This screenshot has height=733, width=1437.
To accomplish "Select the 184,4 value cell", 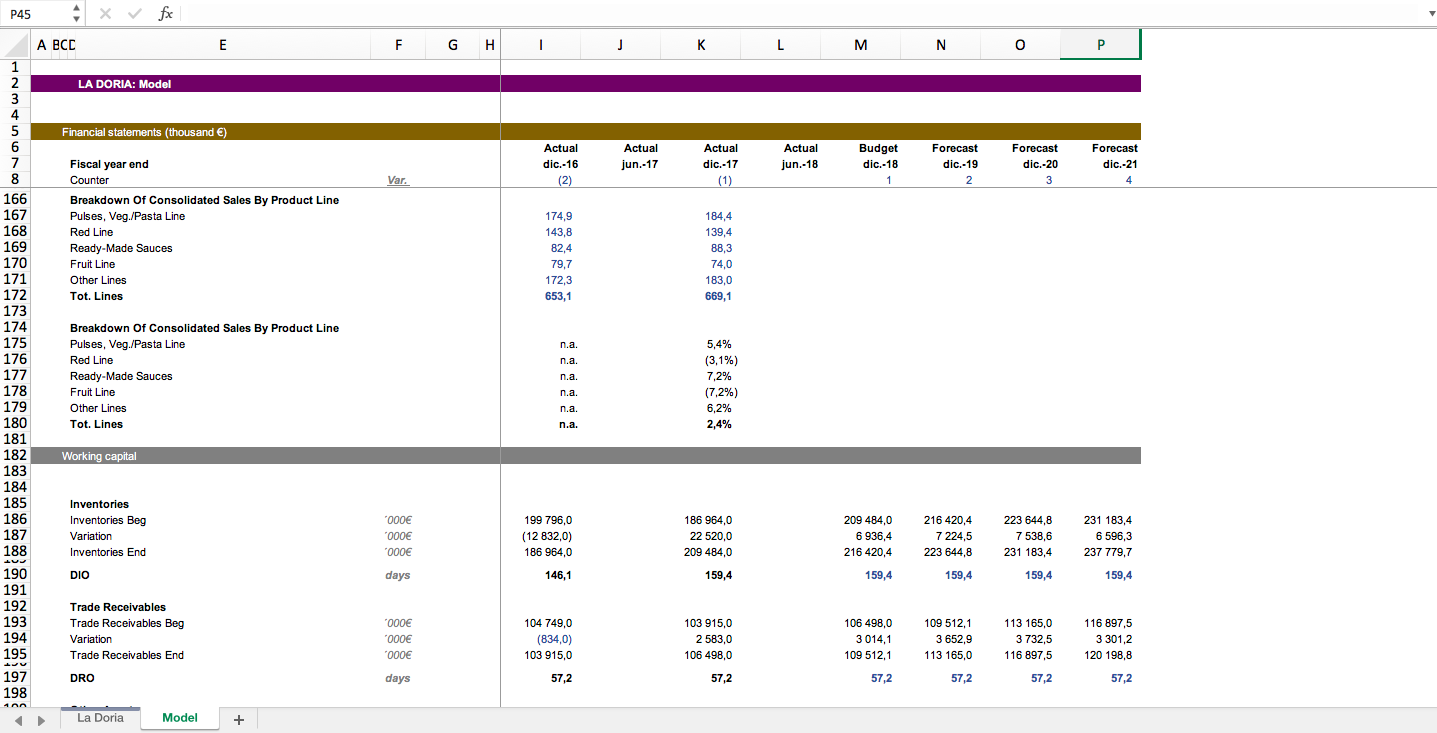I will click(719, 216).
